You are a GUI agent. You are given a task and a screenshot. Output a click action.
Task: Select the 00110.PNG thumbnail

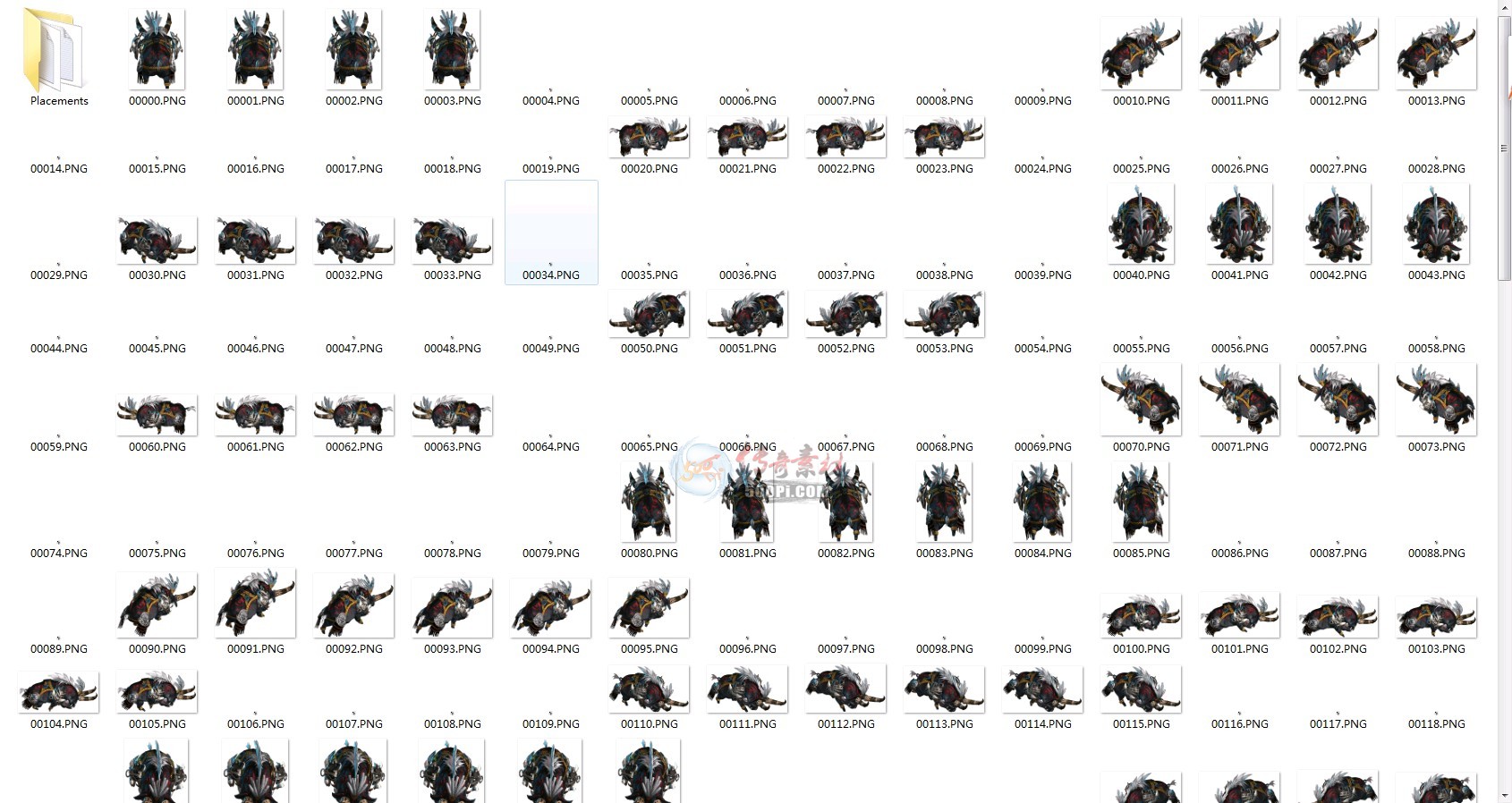[650, 689]
